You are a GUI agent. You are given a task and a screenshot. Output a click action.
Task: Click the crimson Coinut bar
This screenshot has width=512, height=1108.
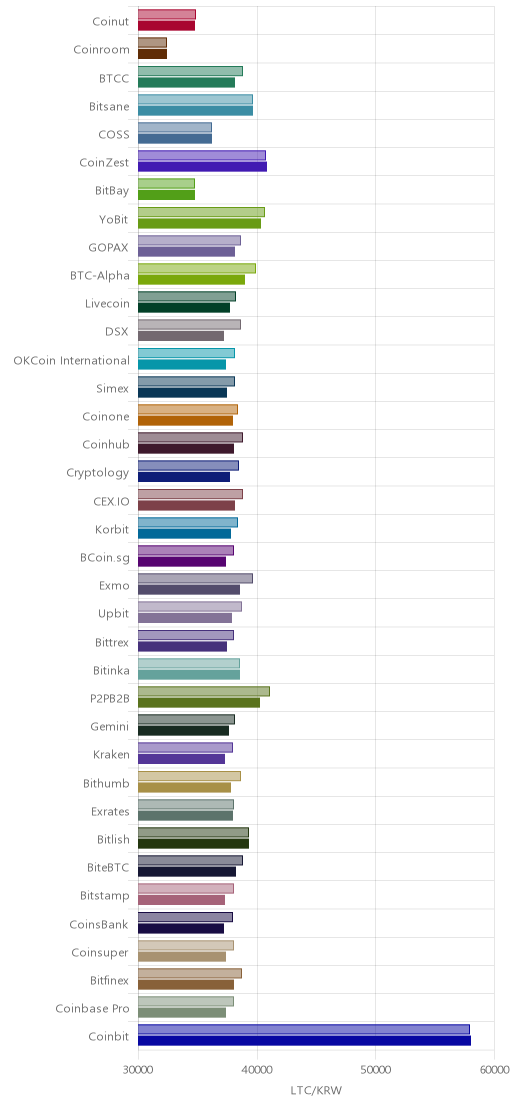(167, 25)
